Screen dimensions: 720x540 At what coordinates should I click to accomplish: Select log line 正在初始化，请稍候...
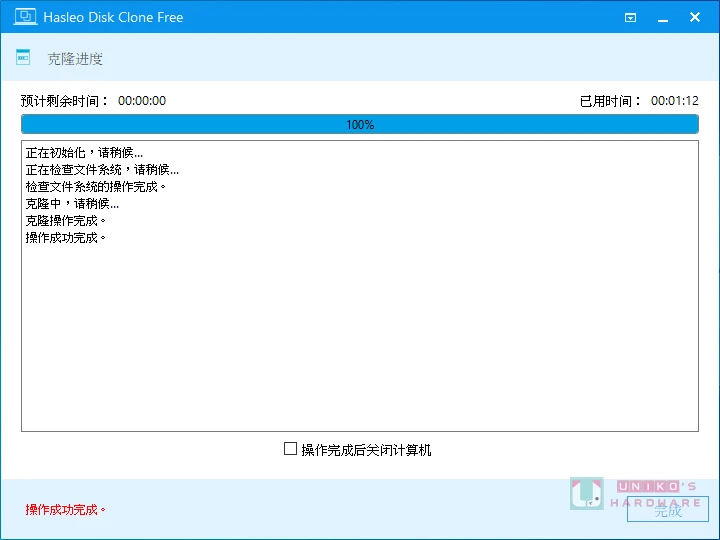click(x=84, y=152)
